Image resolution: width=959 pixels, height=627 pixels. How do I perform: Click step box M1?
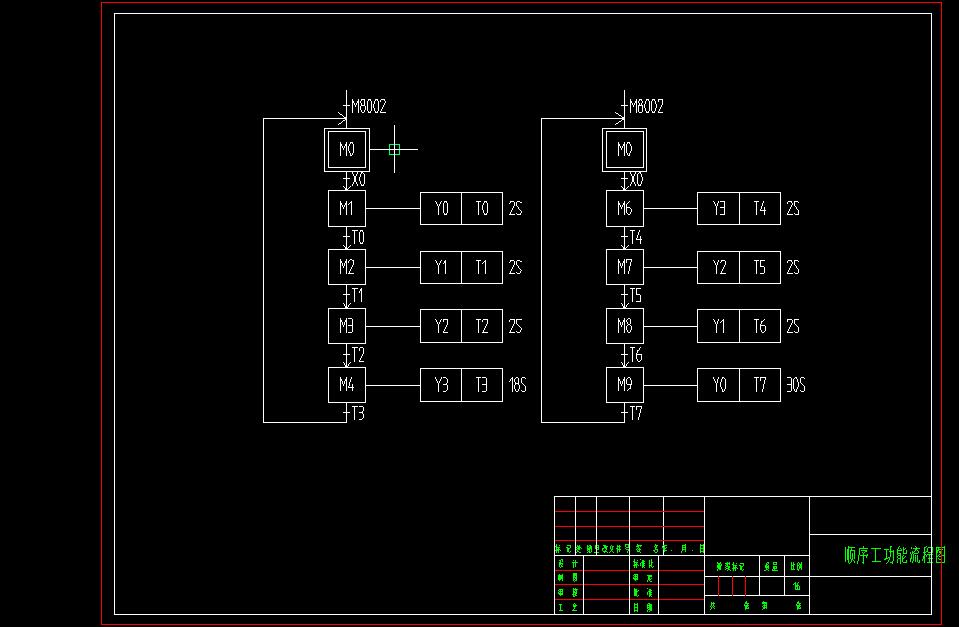point(347,209)
